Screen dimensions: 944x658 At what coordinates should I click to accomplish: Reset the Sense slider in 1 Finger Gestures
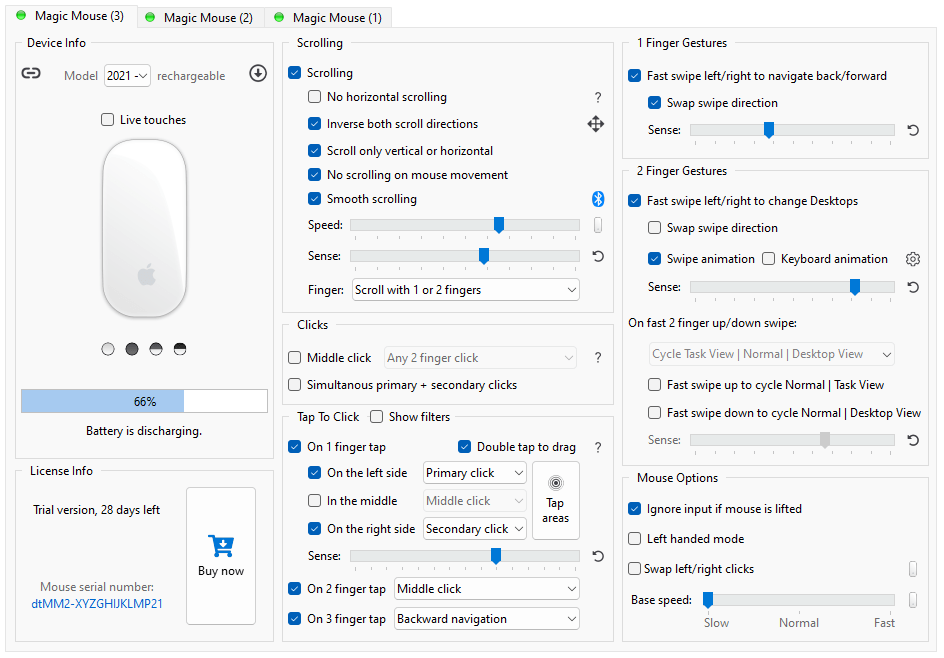[912, 130]
